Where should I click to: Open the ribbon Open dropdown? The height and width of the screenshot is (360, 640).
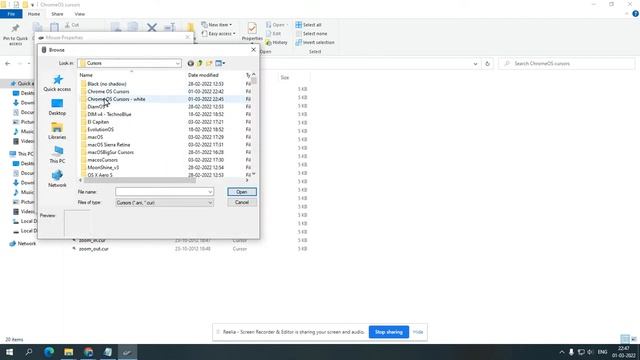tap(277, 25)
